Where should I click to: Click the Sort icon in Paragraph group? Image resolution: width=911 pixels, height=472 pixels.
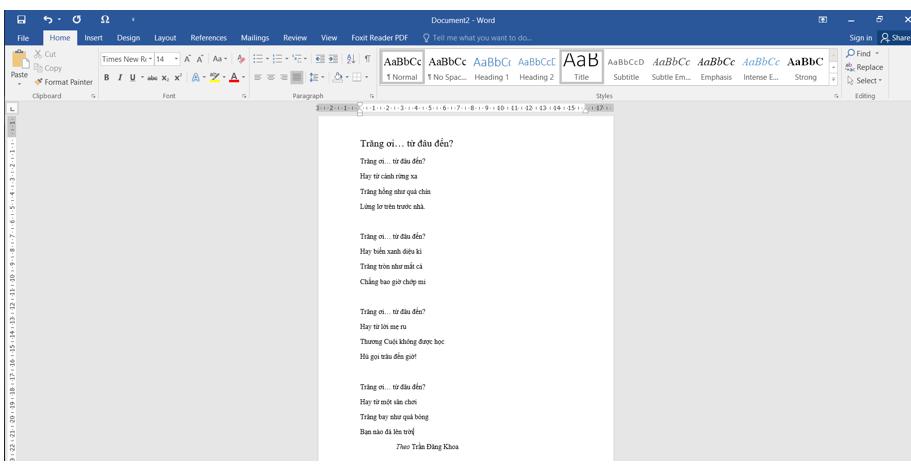coord(351,59)
